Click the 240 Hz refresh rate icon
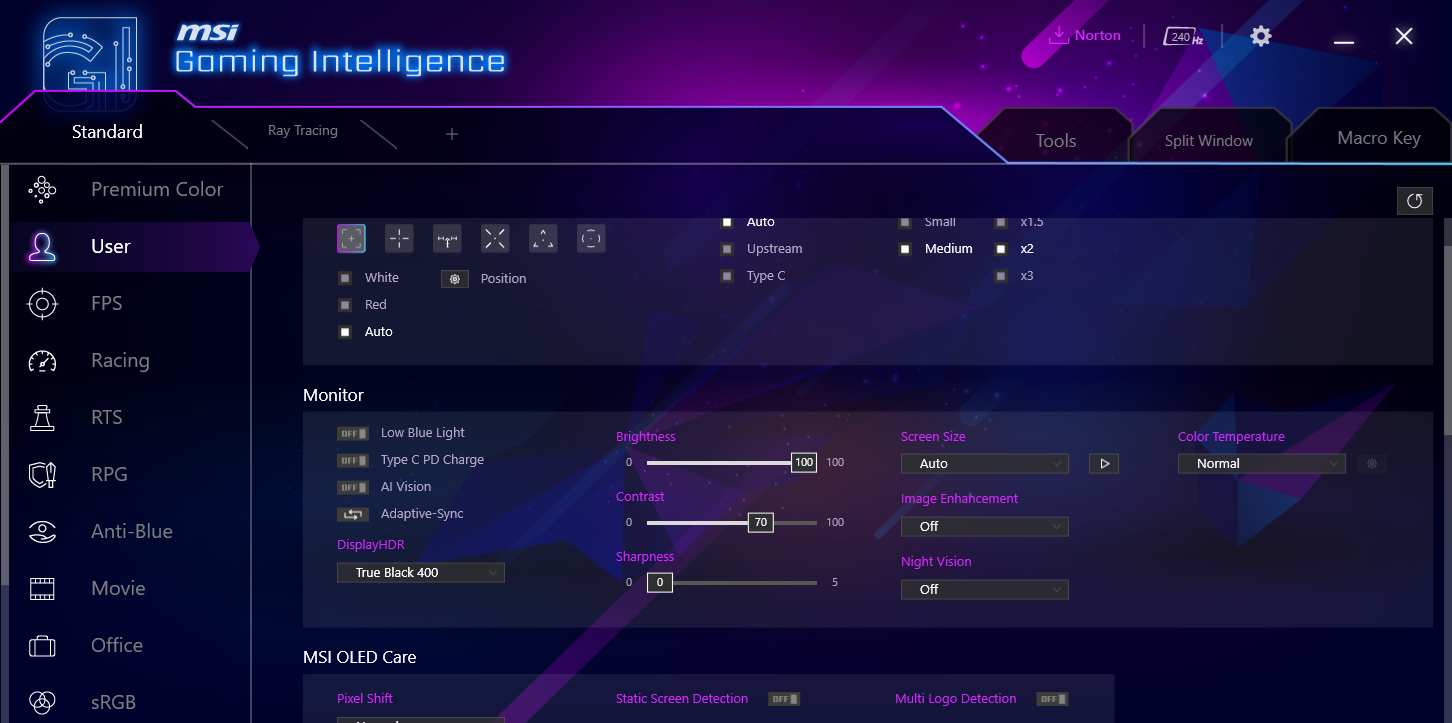This screenshot has height=723, width=1452. pos(1183,37)
